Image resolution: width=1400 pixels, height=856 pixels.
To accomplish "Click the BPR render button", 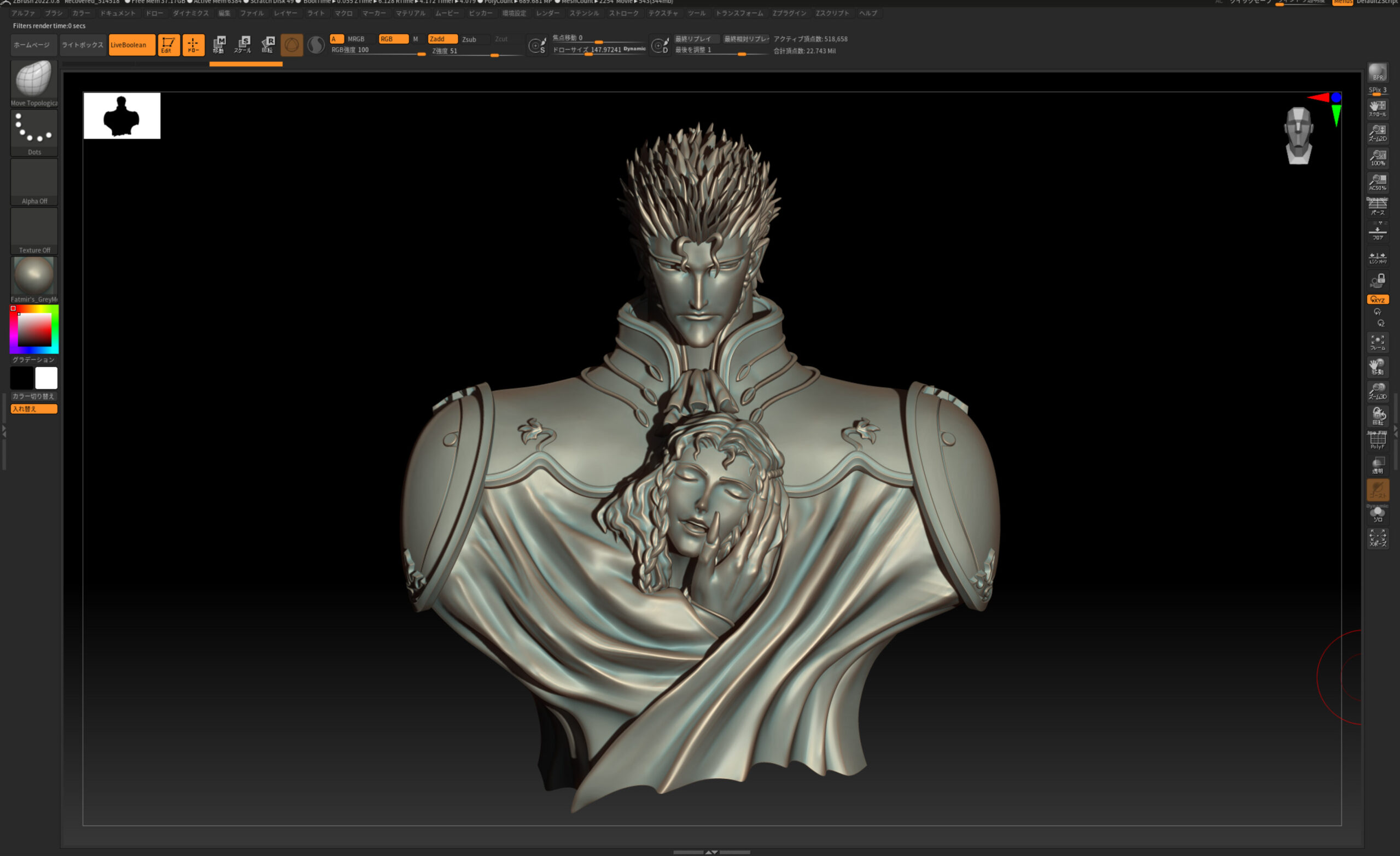I will pos(1378,73).
